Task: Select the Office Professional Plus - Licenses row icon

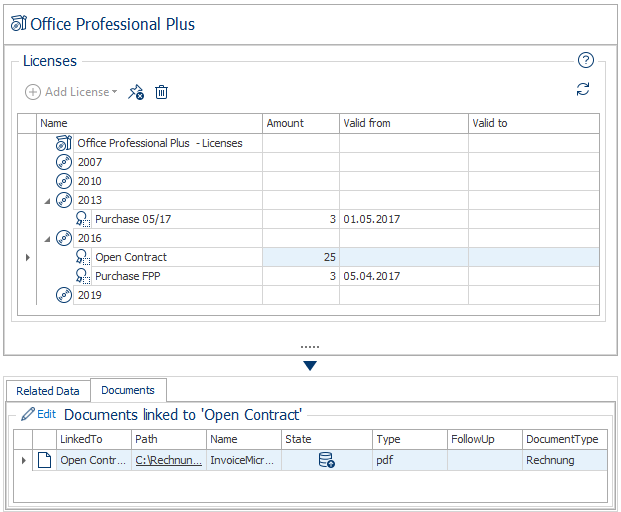Action: 64,143
